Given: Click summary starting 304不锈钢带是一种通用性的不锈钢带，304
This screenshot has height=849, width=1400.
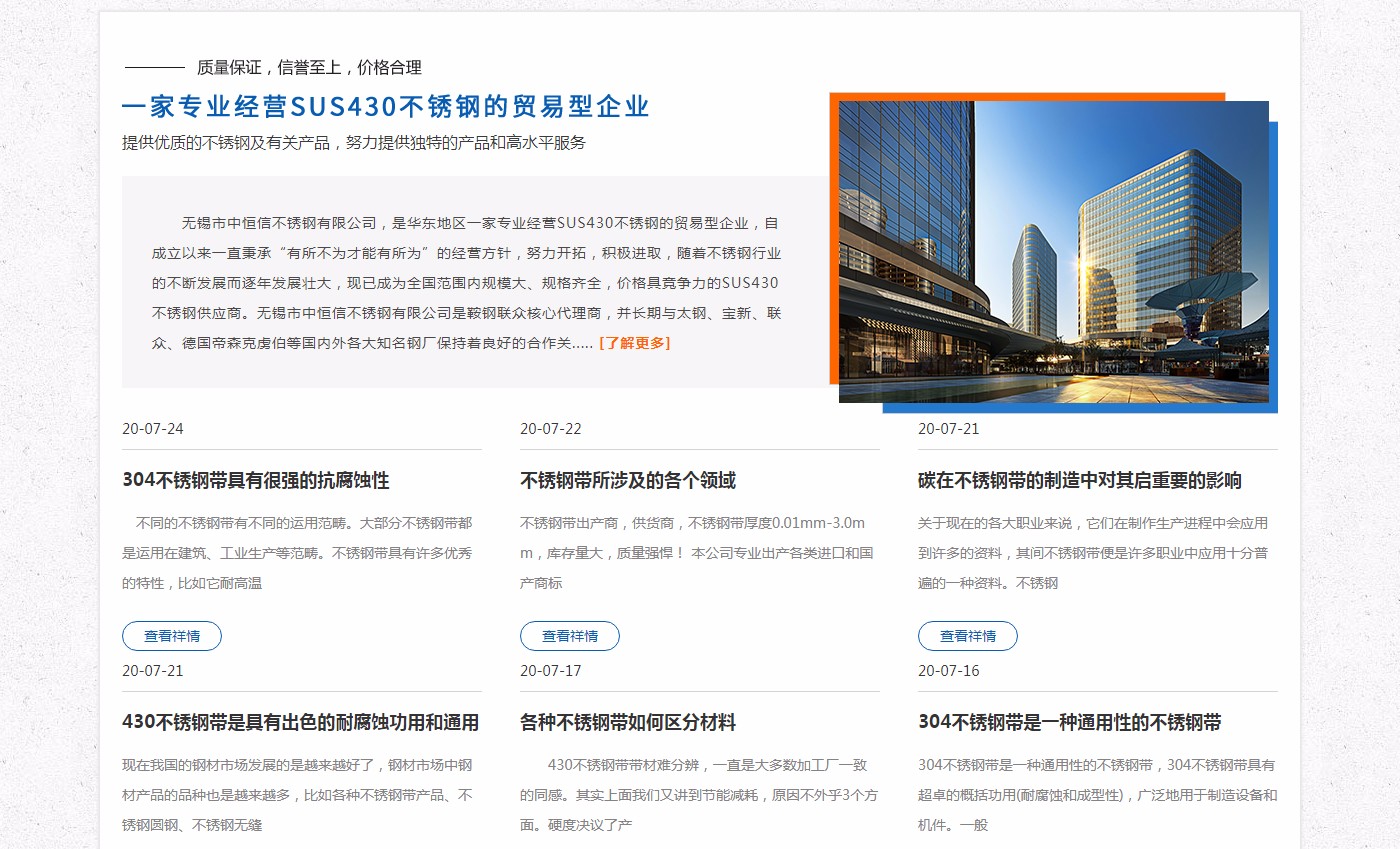Looking at the screenshot, I should click(1097, 795).
